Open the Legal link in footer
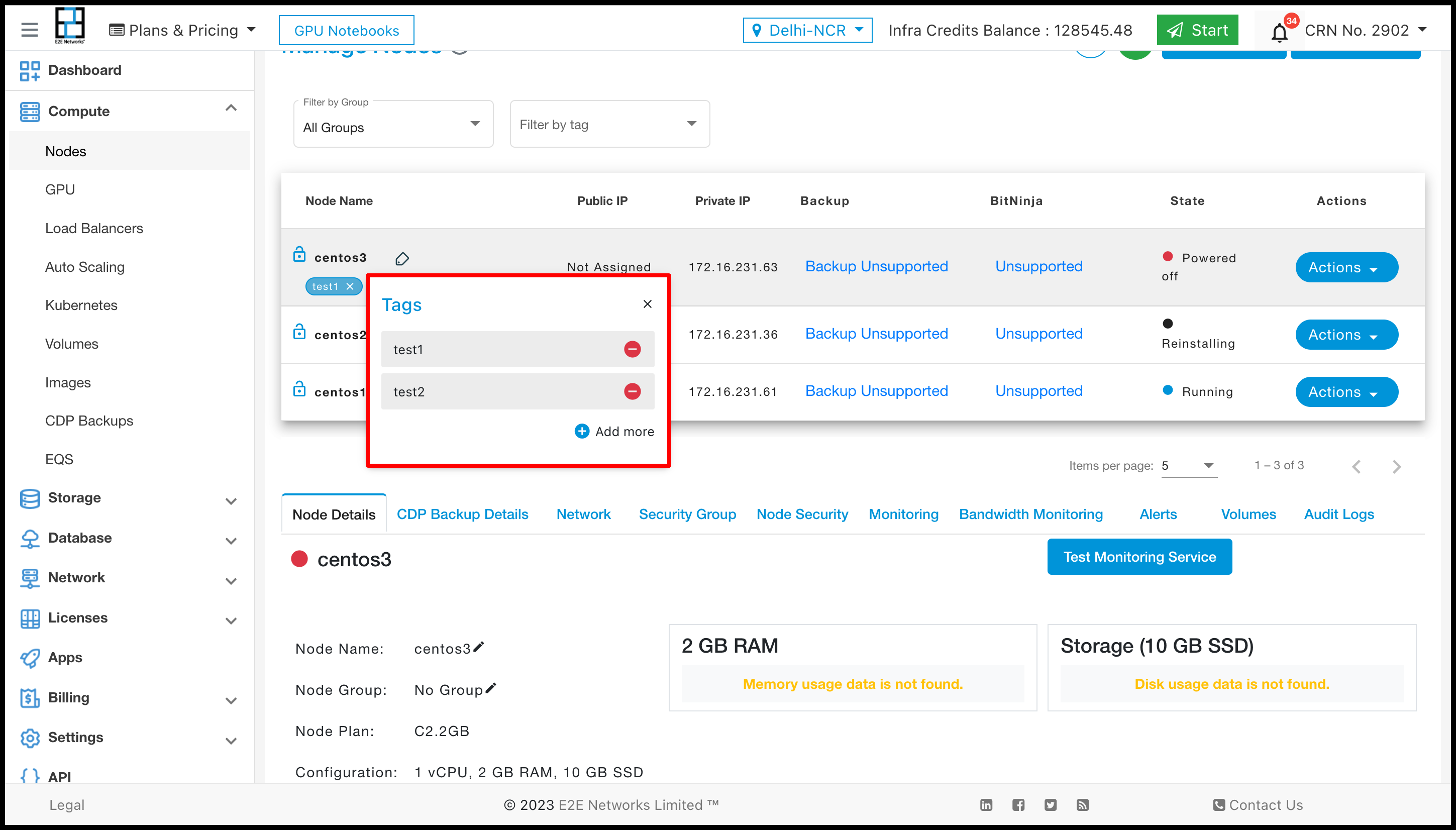The image size is (1456, 830). pyautogui.click(x=67, y=805)
